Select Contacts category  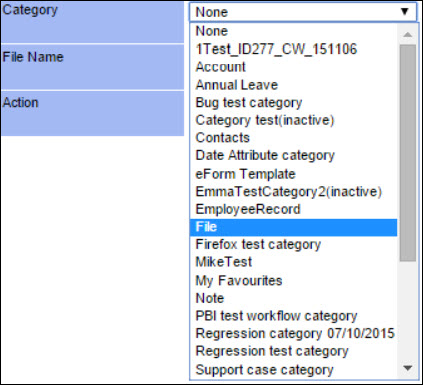coord(294,138)
